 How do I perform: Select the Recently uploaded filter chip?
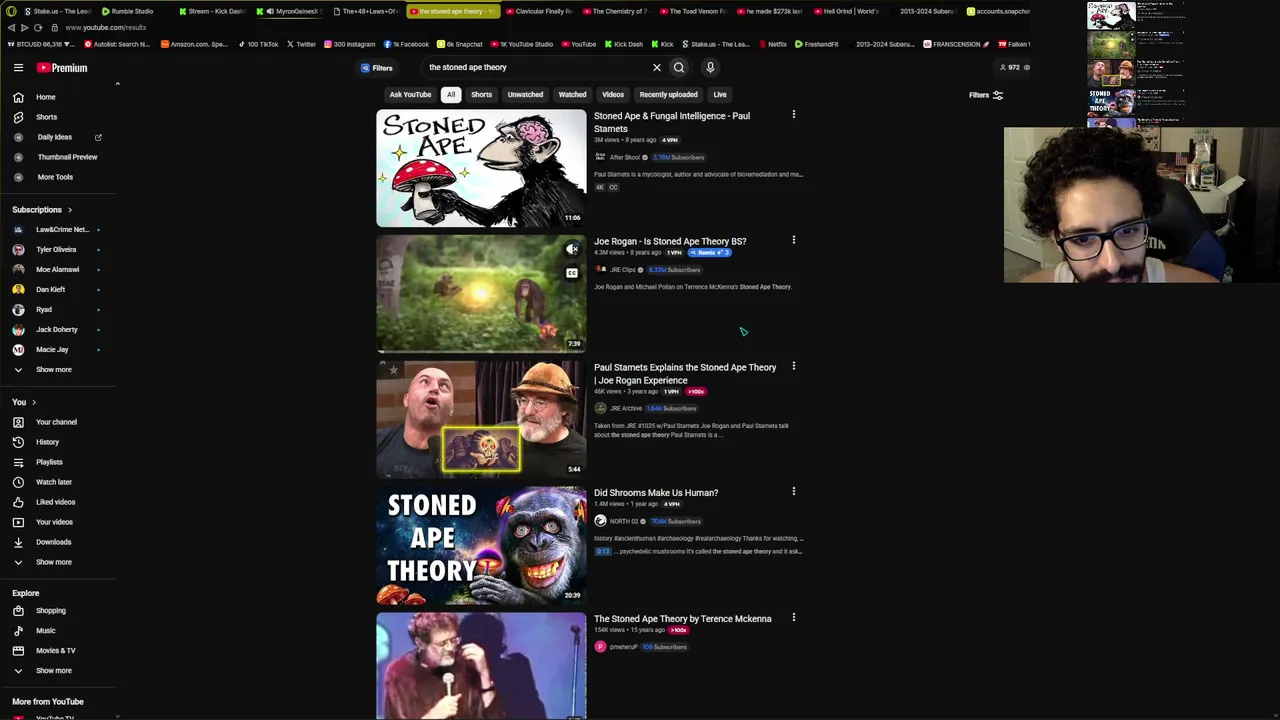point(668,95)
